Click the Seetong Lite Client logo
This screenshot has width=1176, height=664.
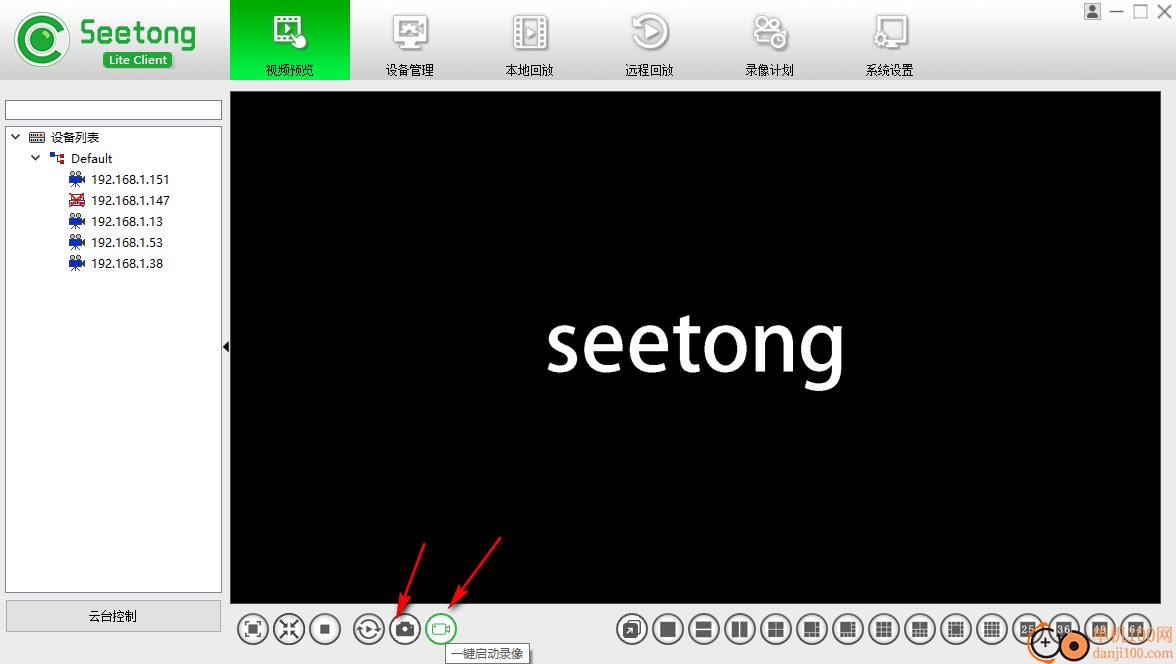[x=105, y=40]
